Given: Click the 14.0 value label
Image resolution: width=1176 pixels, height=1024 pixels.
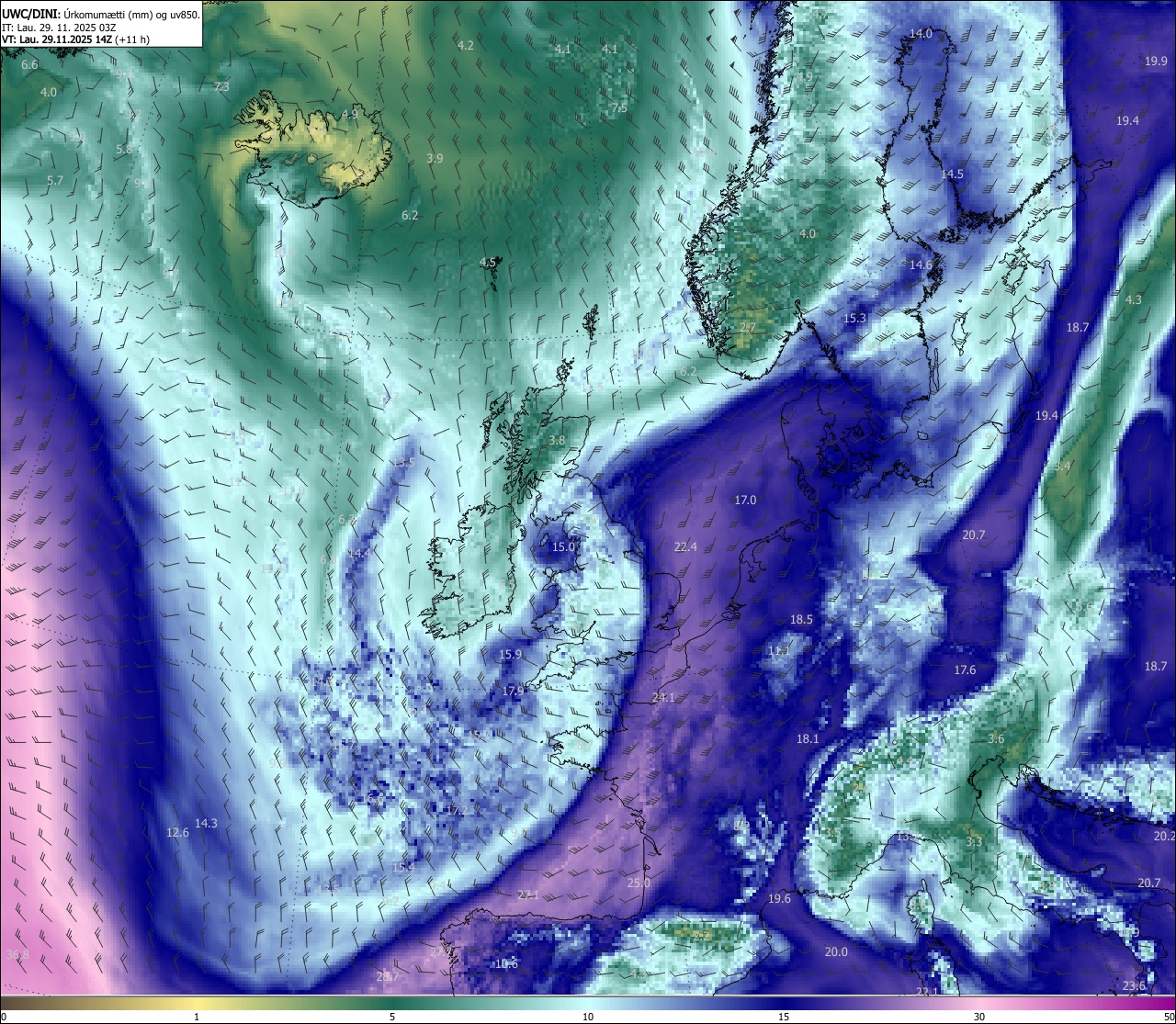Looking at the screenshot, I should coord(921,33).
